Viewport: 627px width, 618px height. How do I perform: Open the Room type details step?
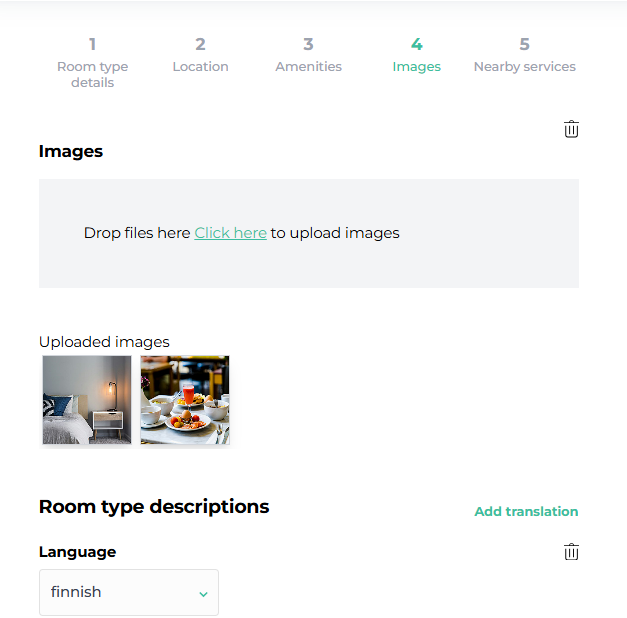point(92,74)
